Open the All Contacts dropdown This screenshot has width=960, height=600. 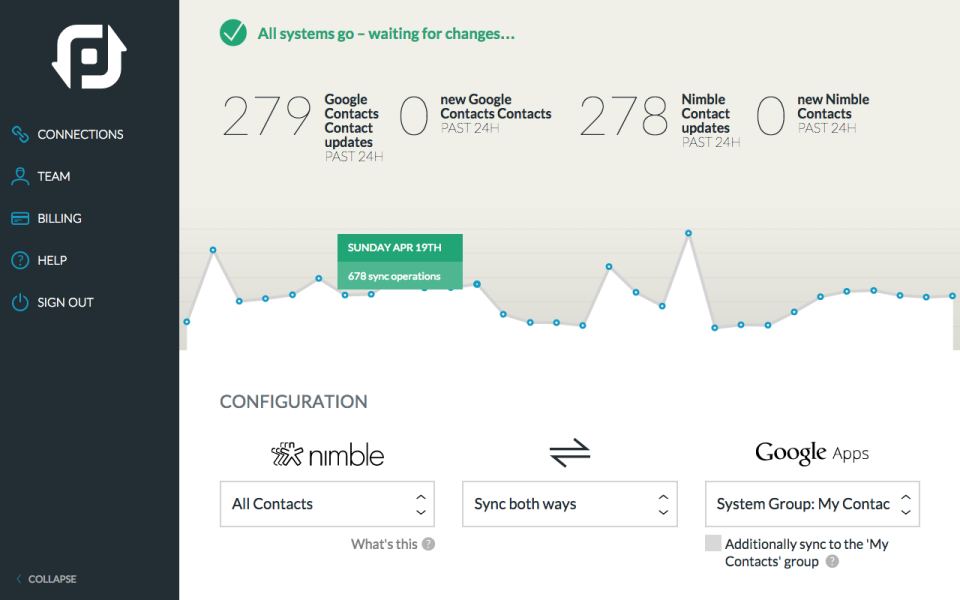pyautogui.click(x=328, y=504)
